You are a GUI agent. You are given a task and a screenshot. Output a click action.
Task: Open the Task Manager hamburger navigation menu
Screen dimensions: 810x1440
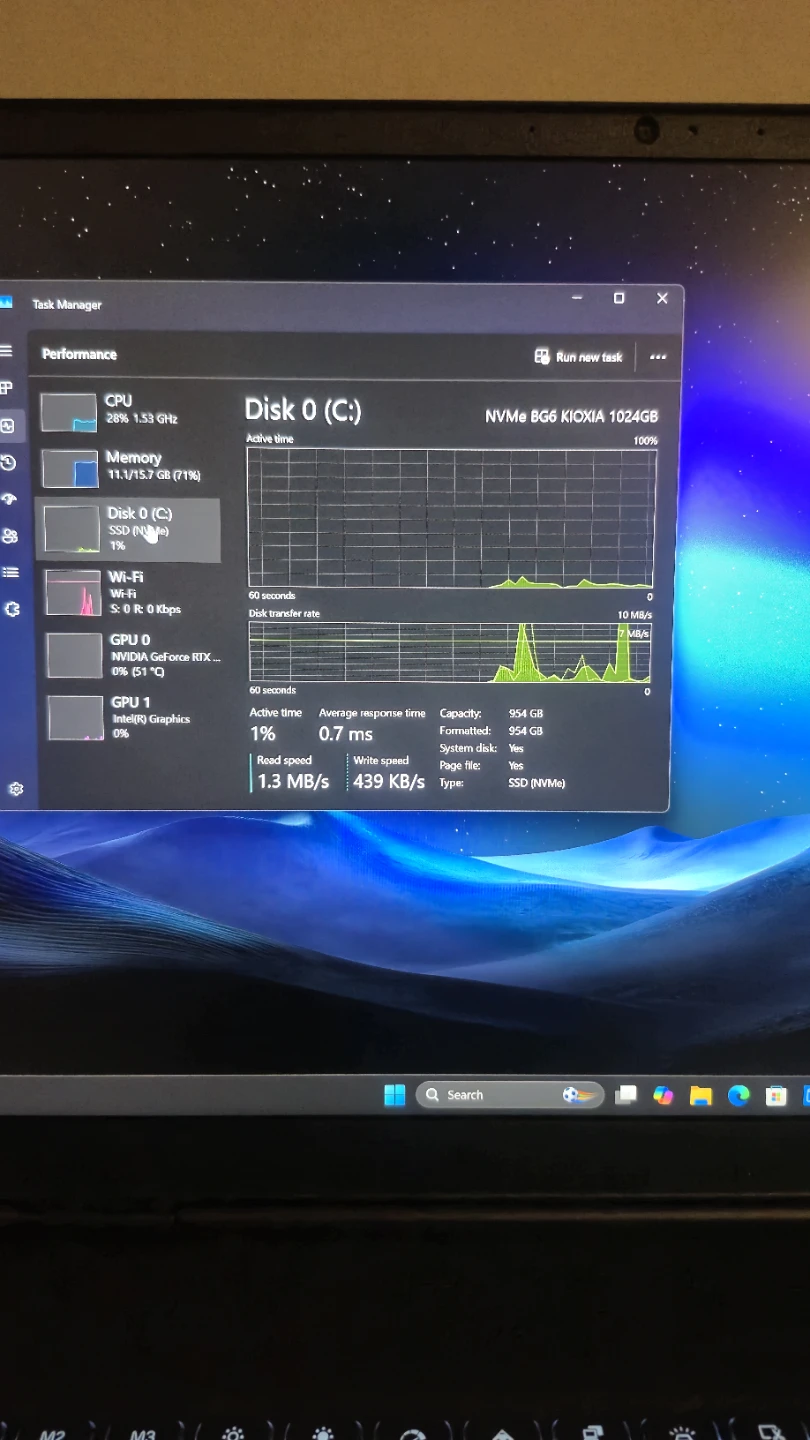pyautogui.click(x=6, y=351)
